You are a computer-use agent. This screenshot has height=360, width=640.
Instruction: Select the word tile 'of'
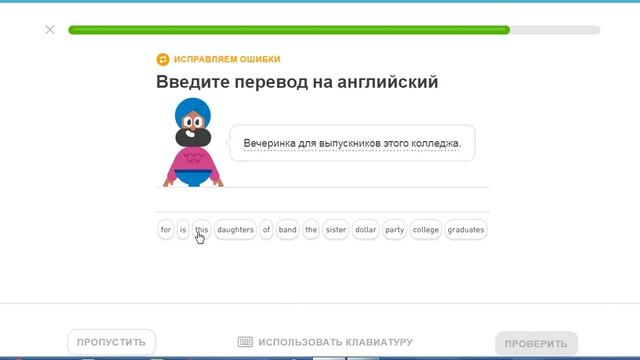(x=266, y=229)
